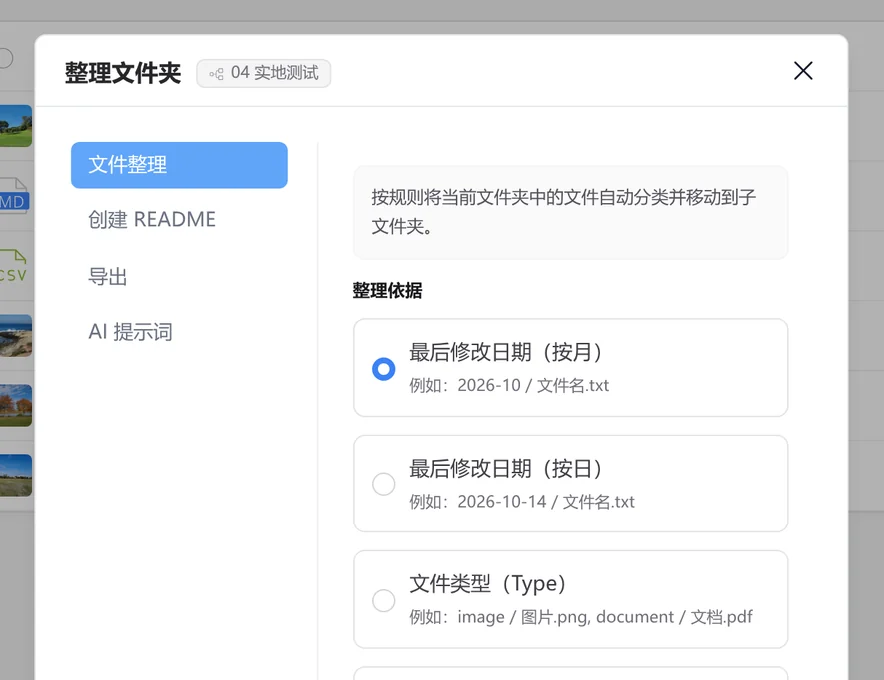The height and width of the screenshot is (680, 884).
Task: Open the CSV file icon in background list
Action: coord(14,266)
